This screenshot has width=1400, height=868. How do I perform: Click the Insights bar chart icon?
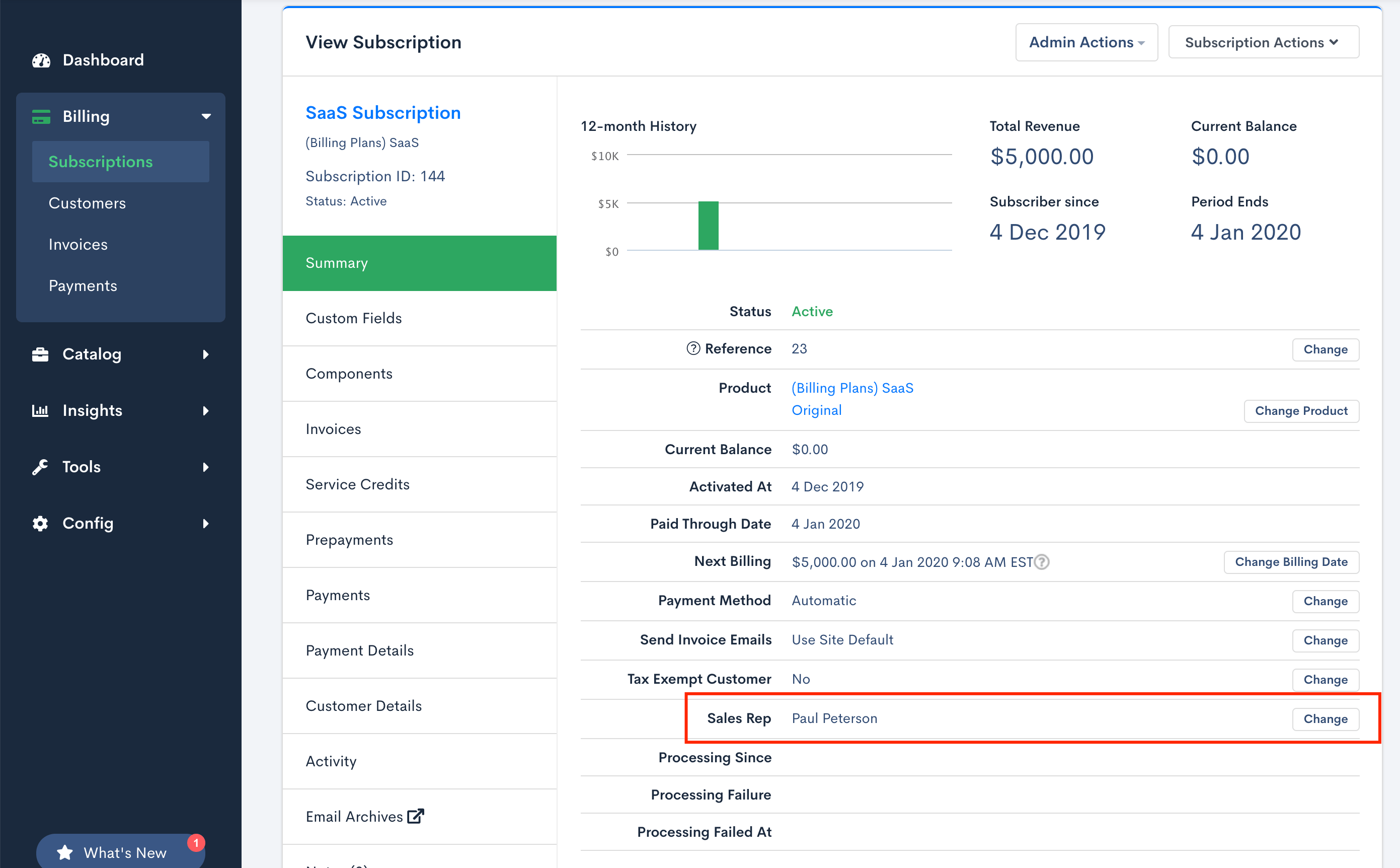[40, 410]
